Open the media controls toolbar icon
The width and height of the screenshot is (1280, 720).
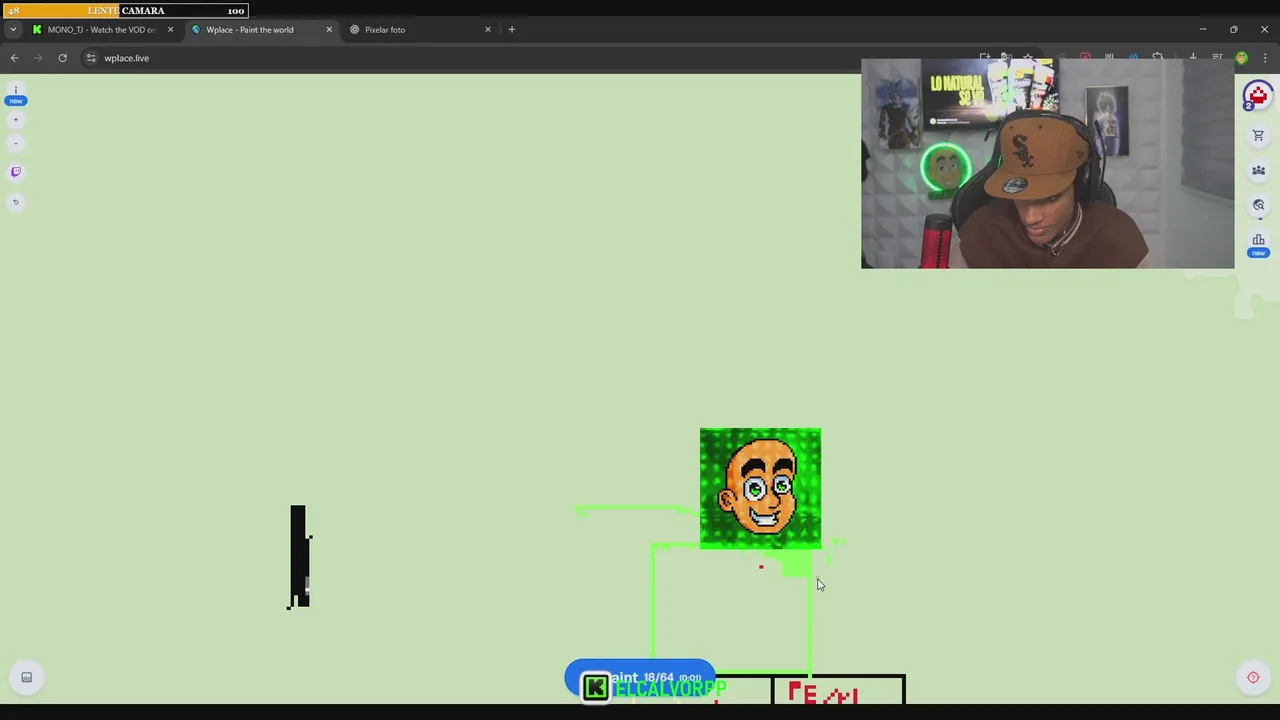[x=1217, y=57]
